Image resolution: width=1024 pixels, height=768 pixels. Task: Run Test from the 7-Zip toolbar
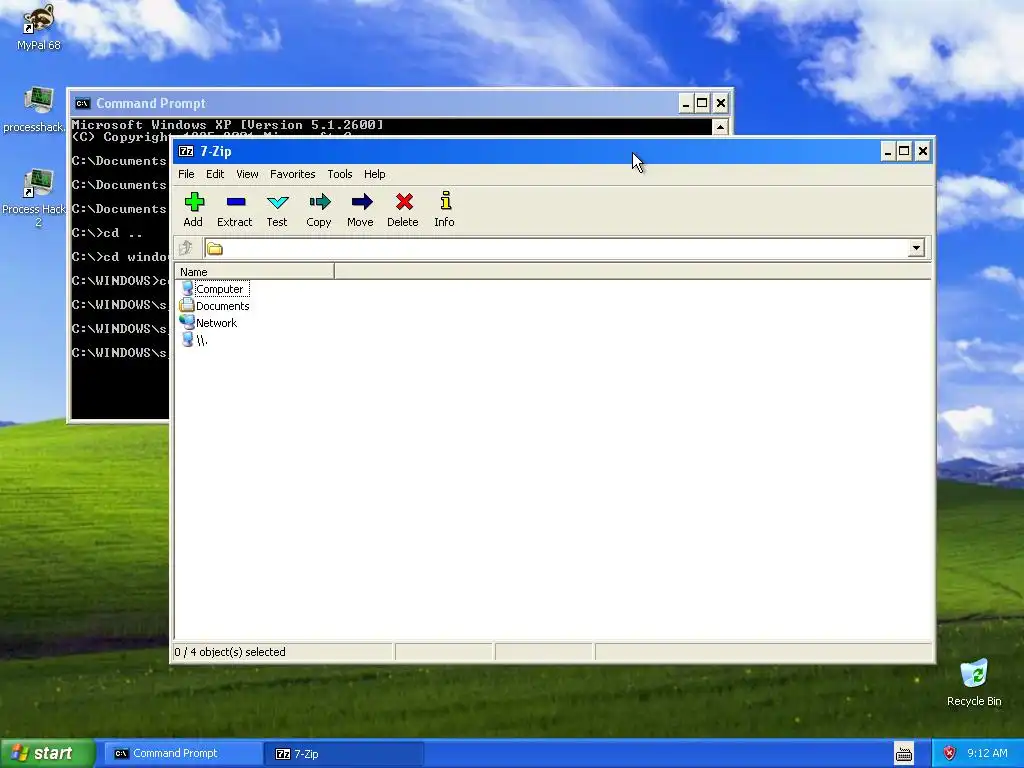(277, 210)
